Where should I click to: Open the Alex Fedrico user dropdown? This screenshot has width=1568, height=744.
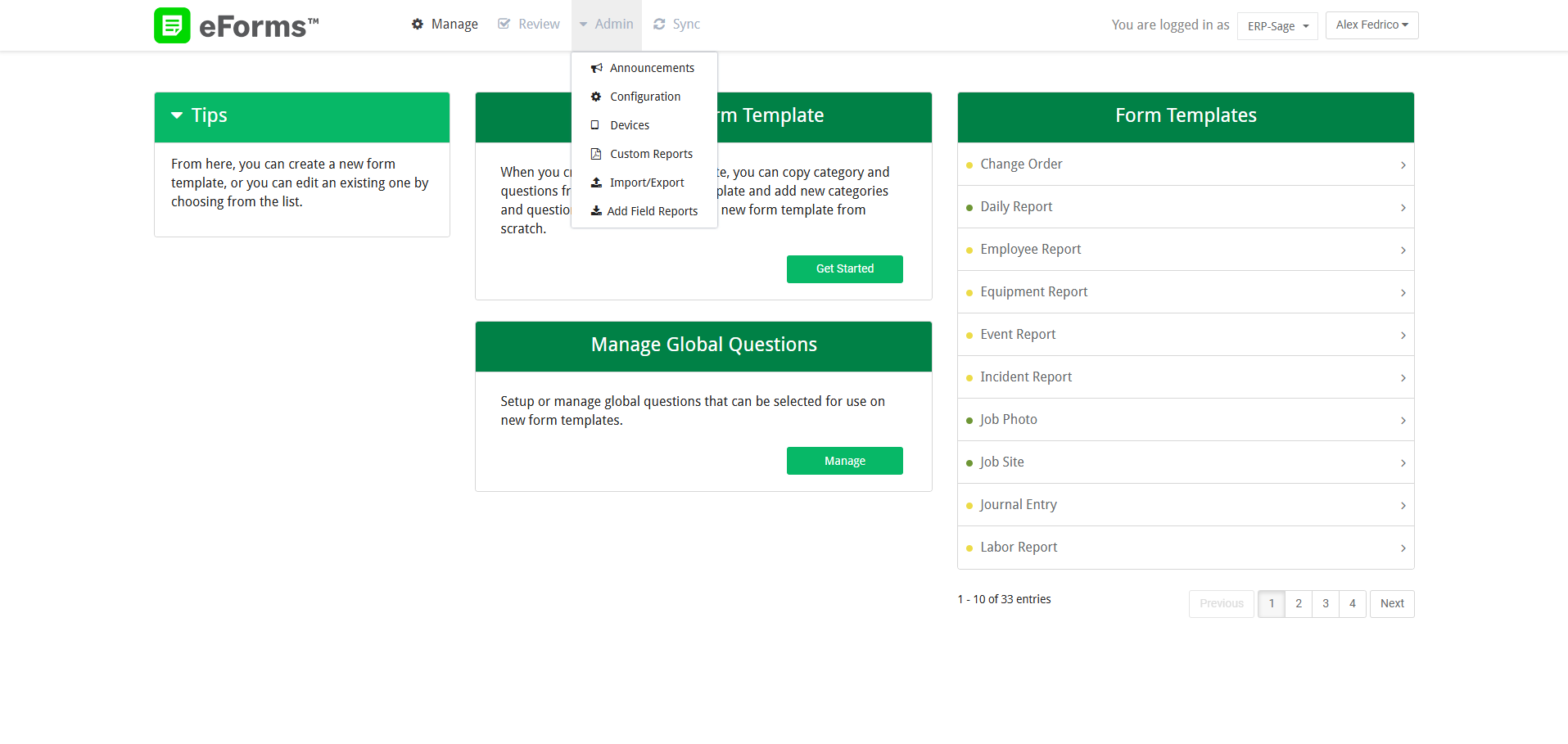[1372, 25]
